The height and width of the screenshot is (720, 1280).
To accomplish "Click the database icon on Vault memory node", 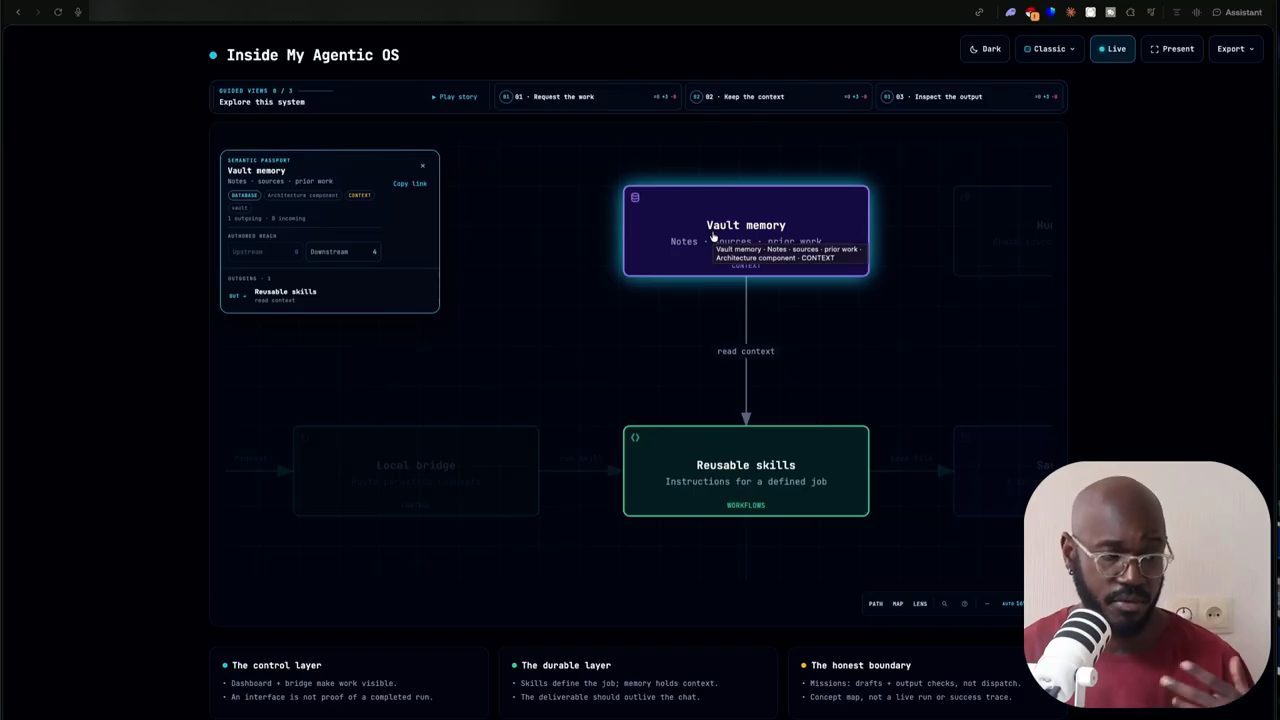I will point(635,198).
